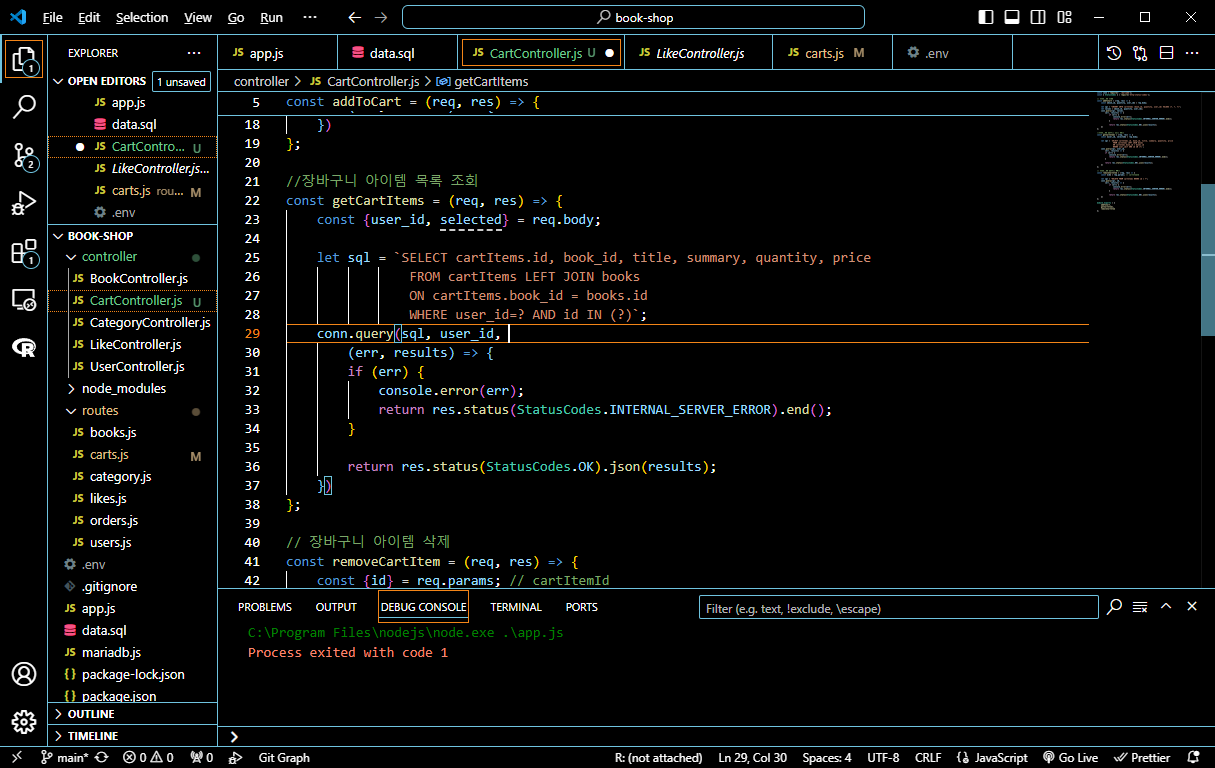Open changes with the compare icon
The image size is (1215, 768).
[1140, 53]
